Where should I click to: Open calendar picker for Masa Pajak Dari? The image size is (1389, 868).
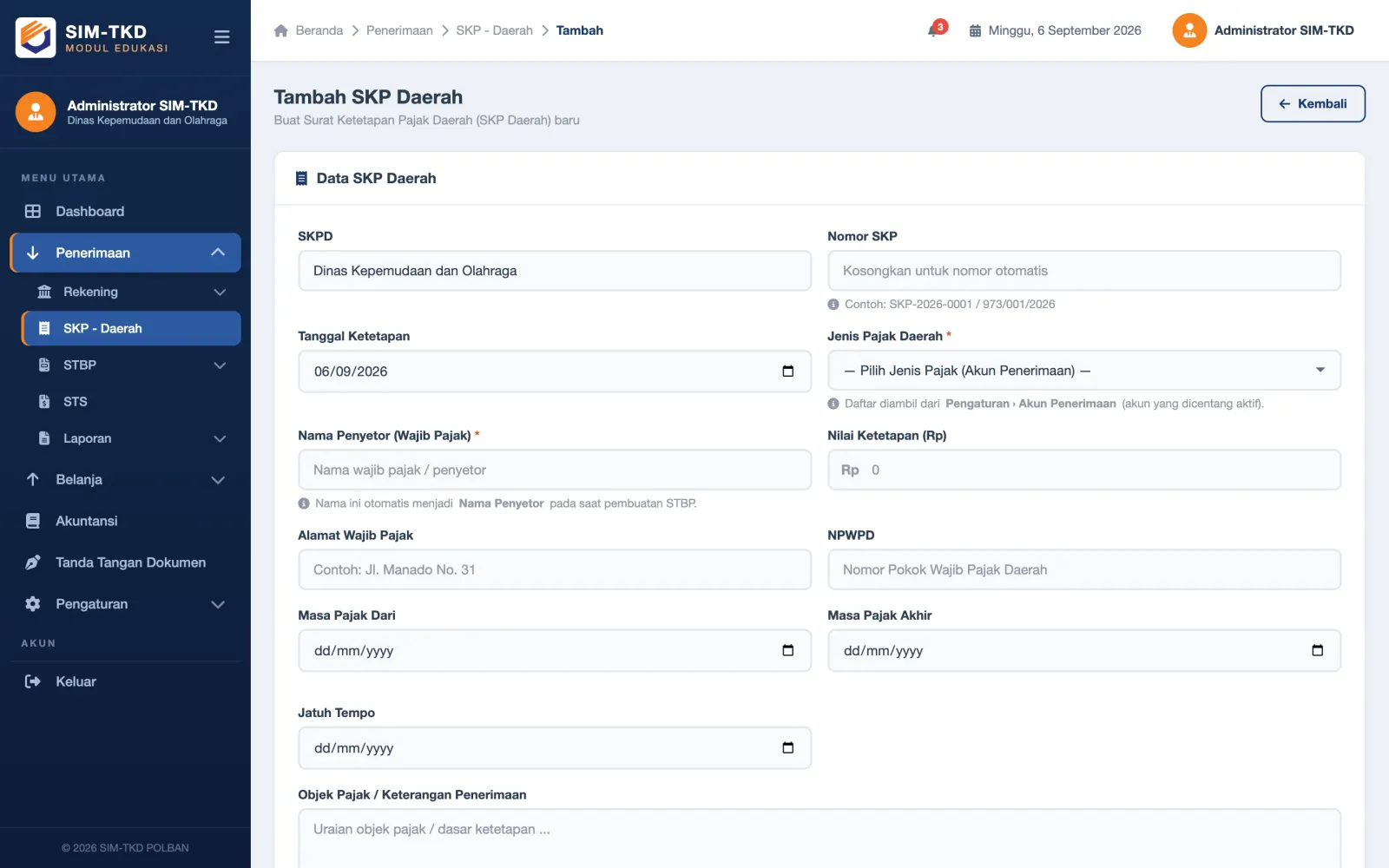[788, 651]
